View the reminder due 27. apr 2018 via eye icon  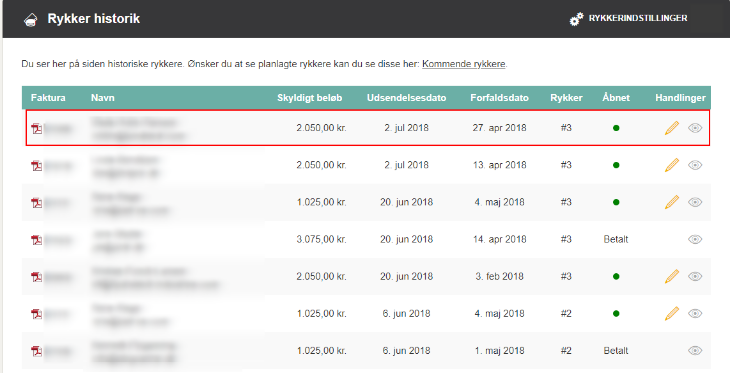pos(695,128)
